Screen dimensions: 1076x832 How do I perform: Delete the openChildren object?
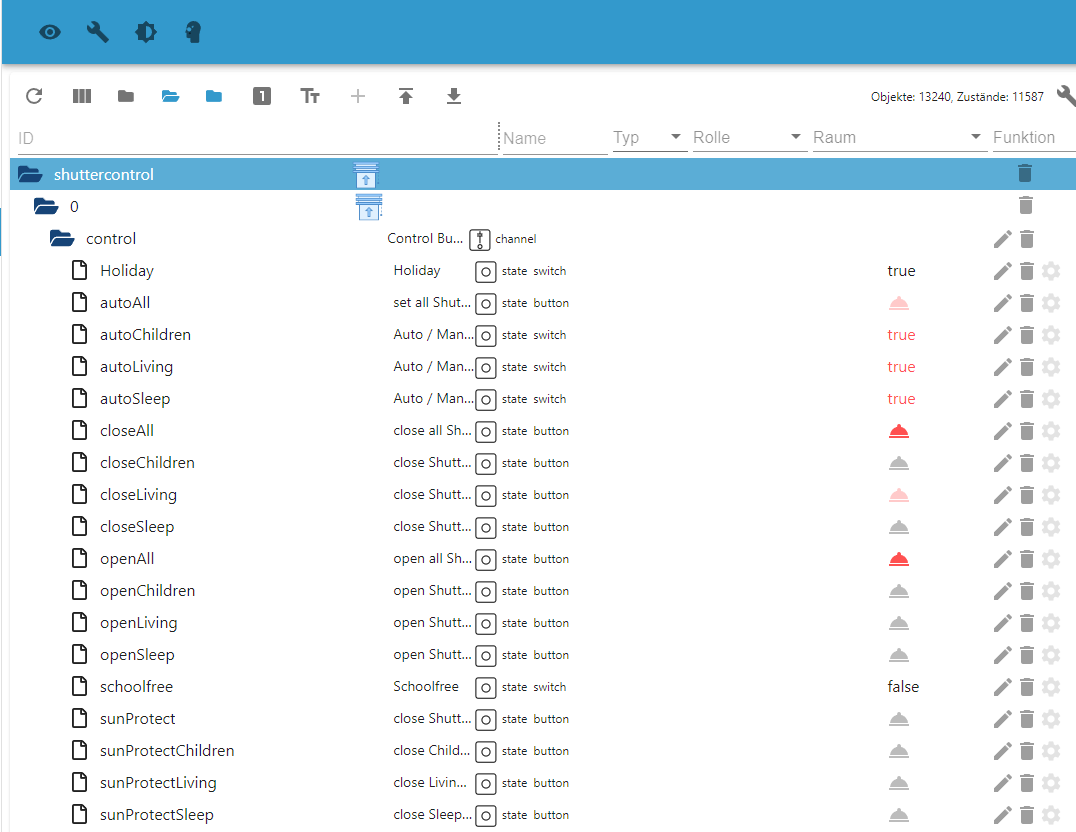1027,591
